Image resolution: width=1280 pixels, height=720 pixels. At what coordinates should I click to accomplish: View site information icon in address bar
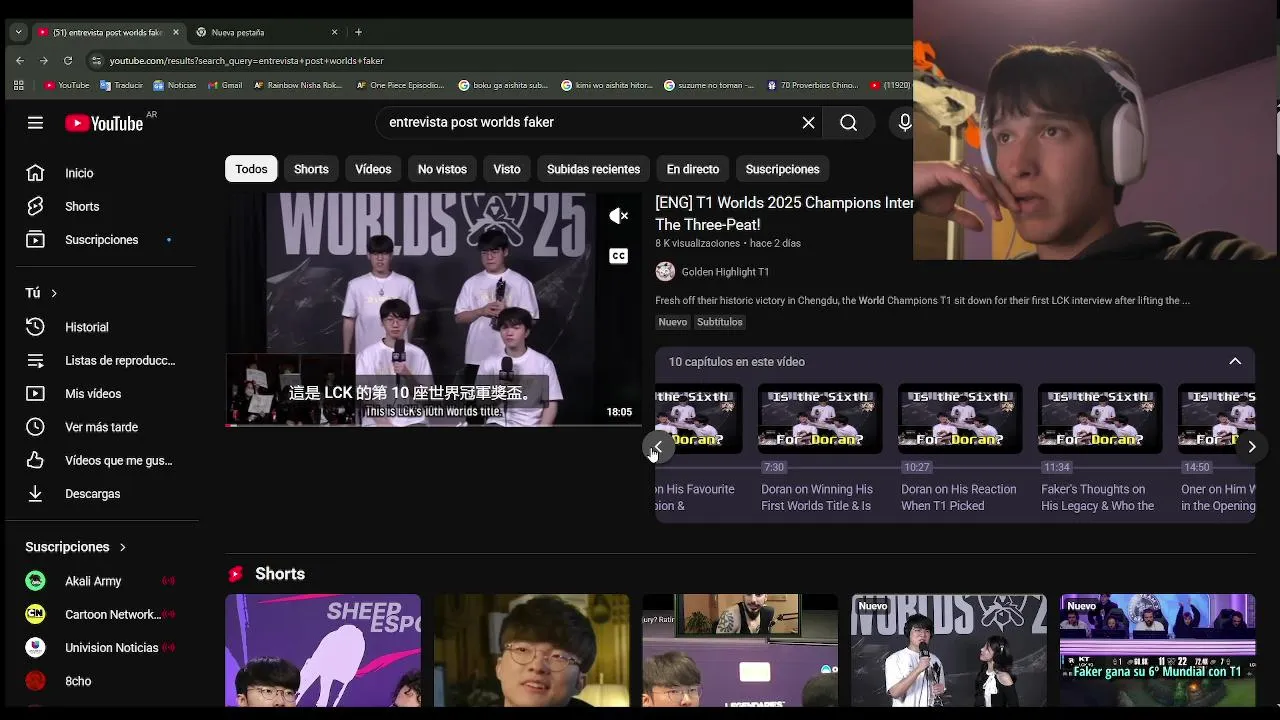(x=96, y=61)
